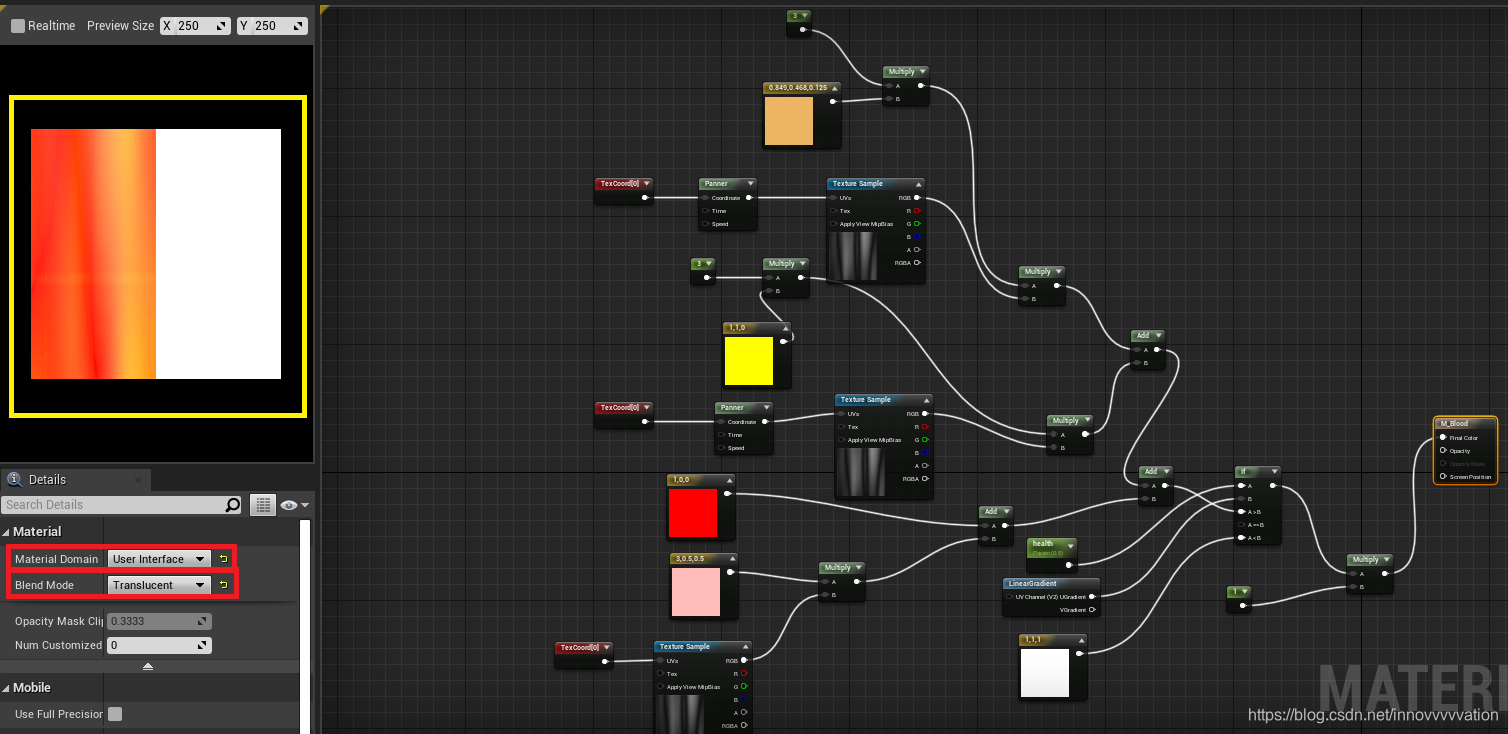Screen dimensions: 1508x734
Task: Click the UGradient output pin on LinearGradient
Action: point(1092,596)
